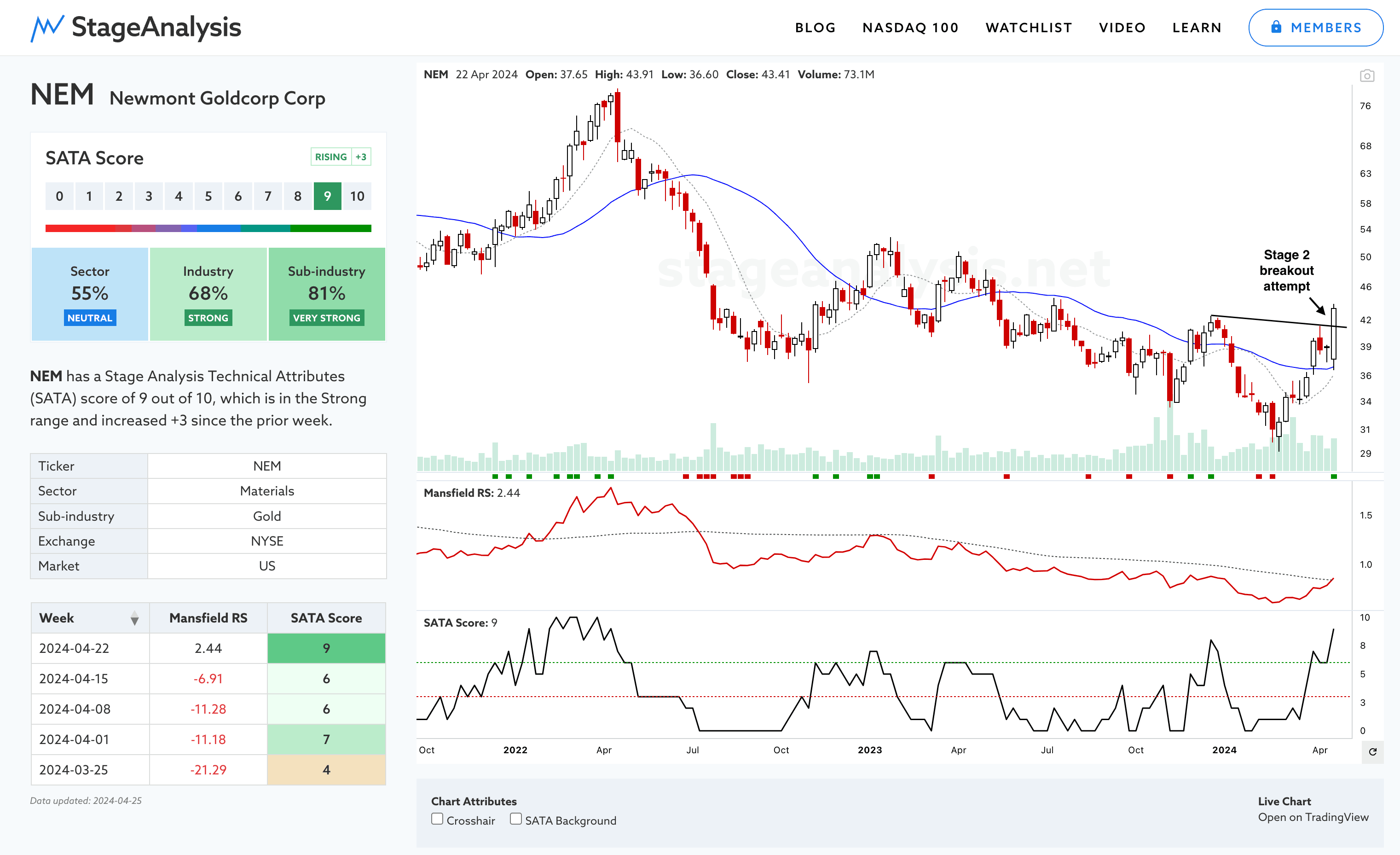Click the Materials sector value
The image size is (1400, 855).
267,491
